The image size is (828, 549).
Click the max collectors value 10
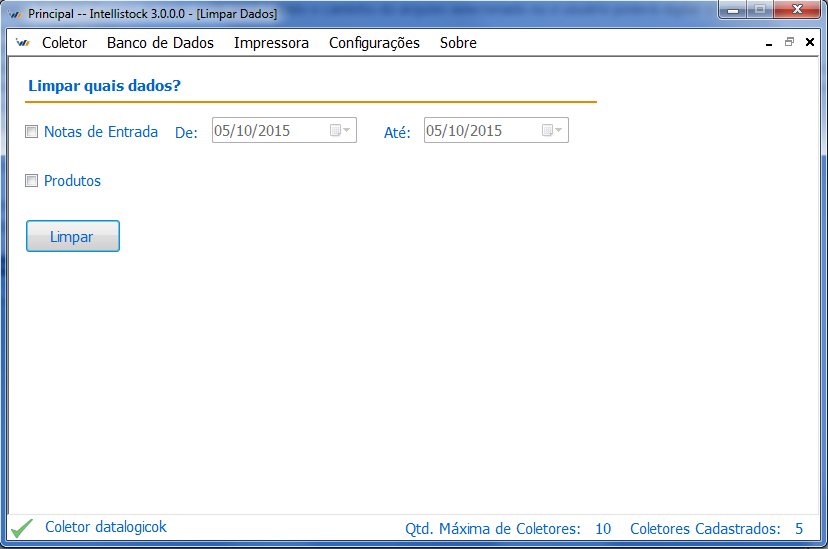pos(603,528)
